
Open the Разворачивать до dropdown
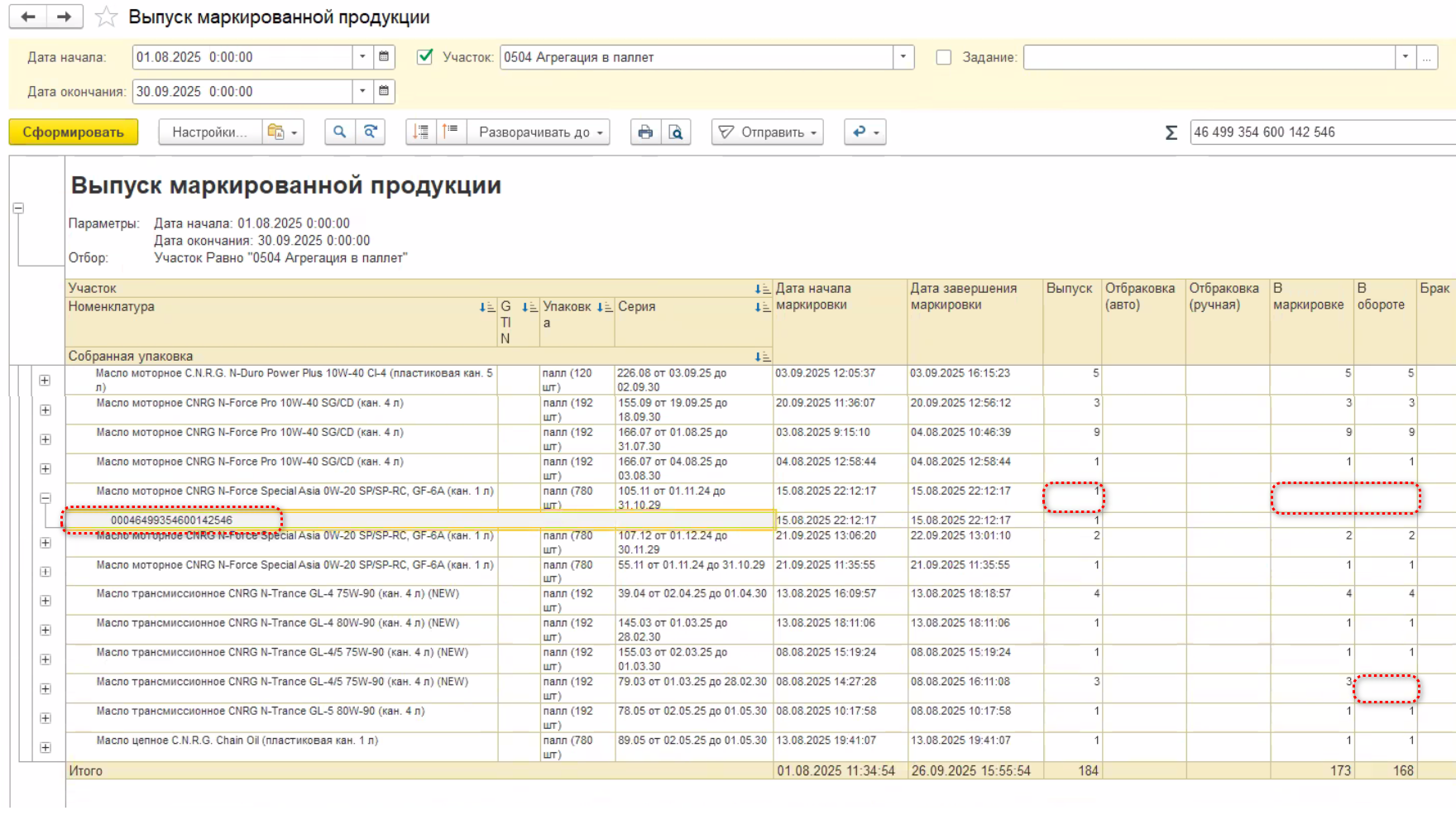pyautogui.click(x=539, y=132)
